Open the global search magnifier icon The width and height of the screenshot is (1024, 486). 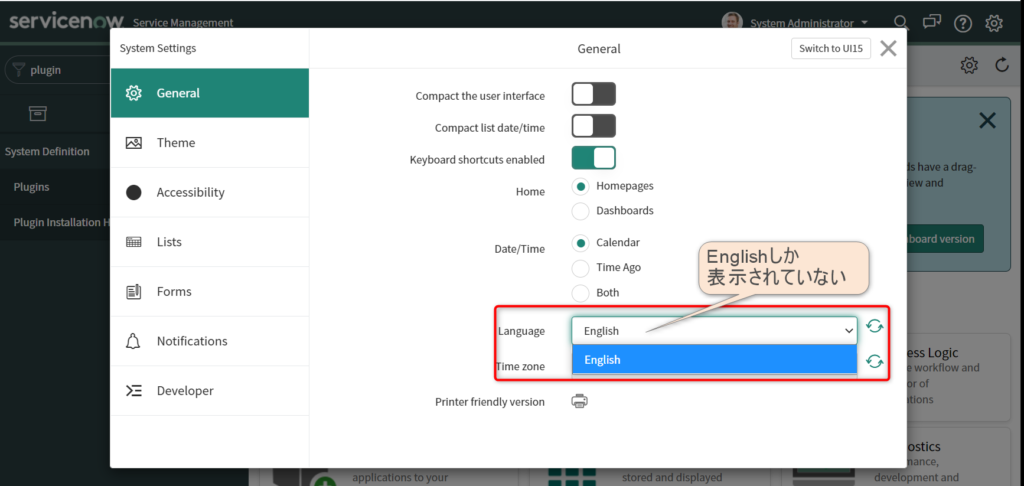(x=901, y=23)
